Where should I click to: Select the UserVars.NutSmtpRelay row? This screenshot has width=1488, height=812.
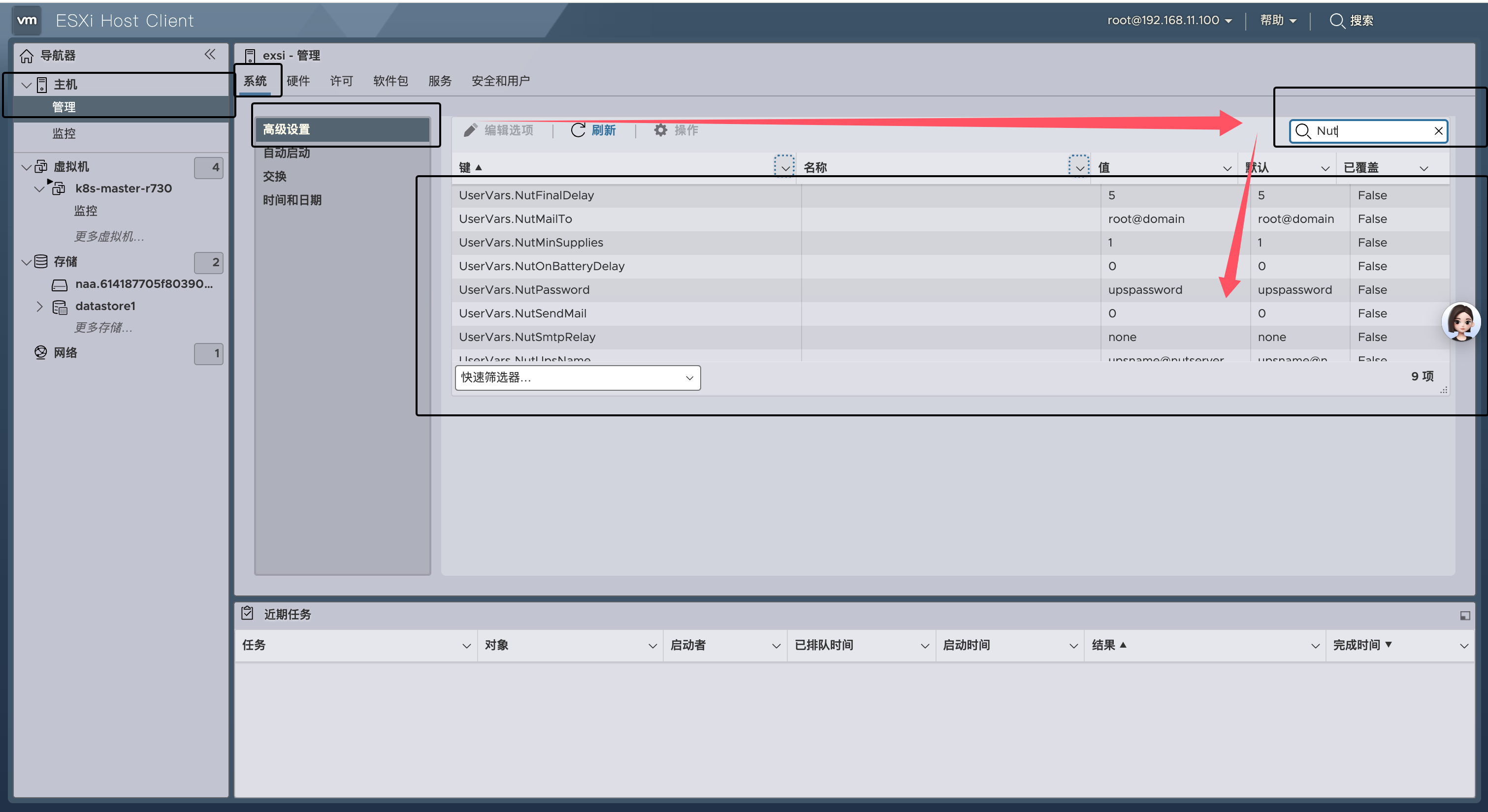click(950, 337)
